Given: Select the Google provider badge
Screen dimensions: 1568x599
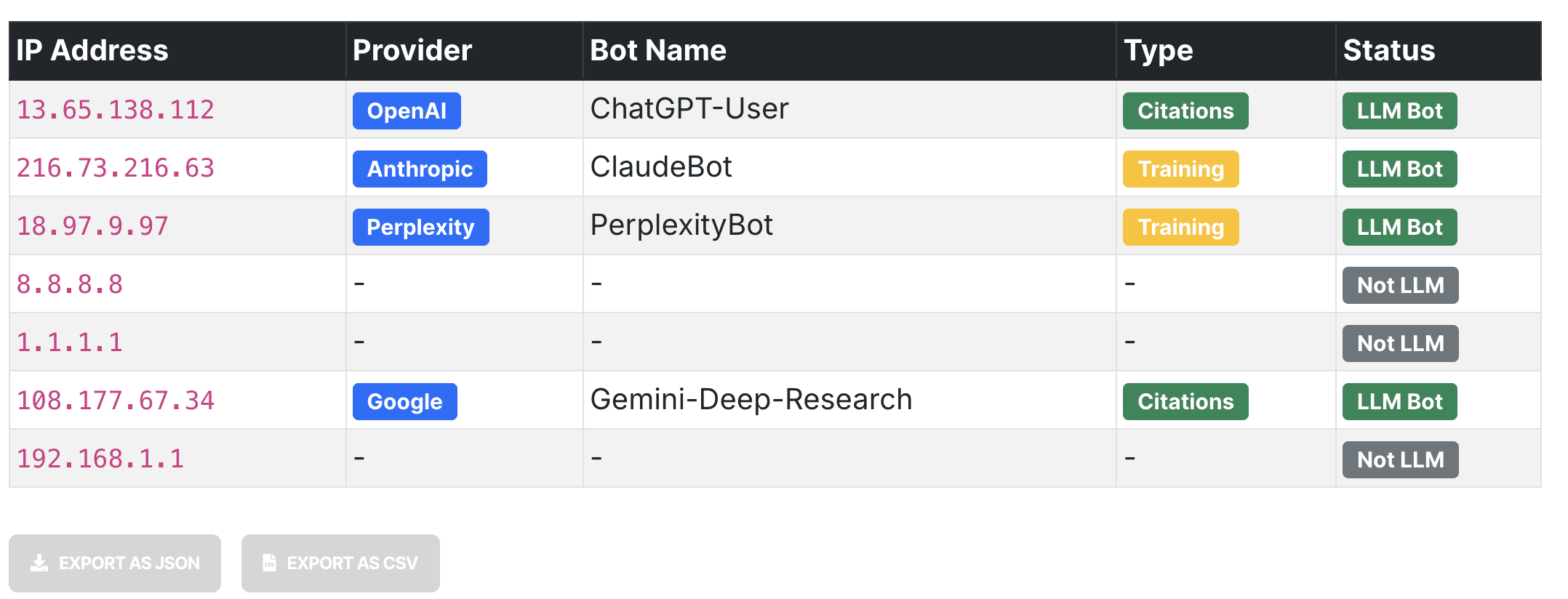Looking at the screenshot, I should [404, 401].
